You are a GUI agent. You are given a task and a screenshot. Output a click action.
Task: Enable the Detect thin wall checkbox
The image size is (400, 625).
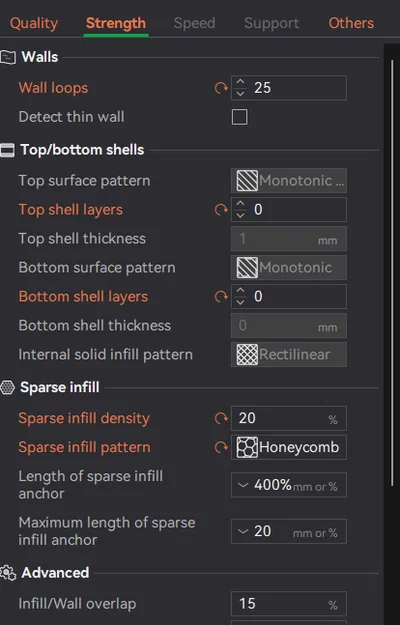tap(239, 117)
